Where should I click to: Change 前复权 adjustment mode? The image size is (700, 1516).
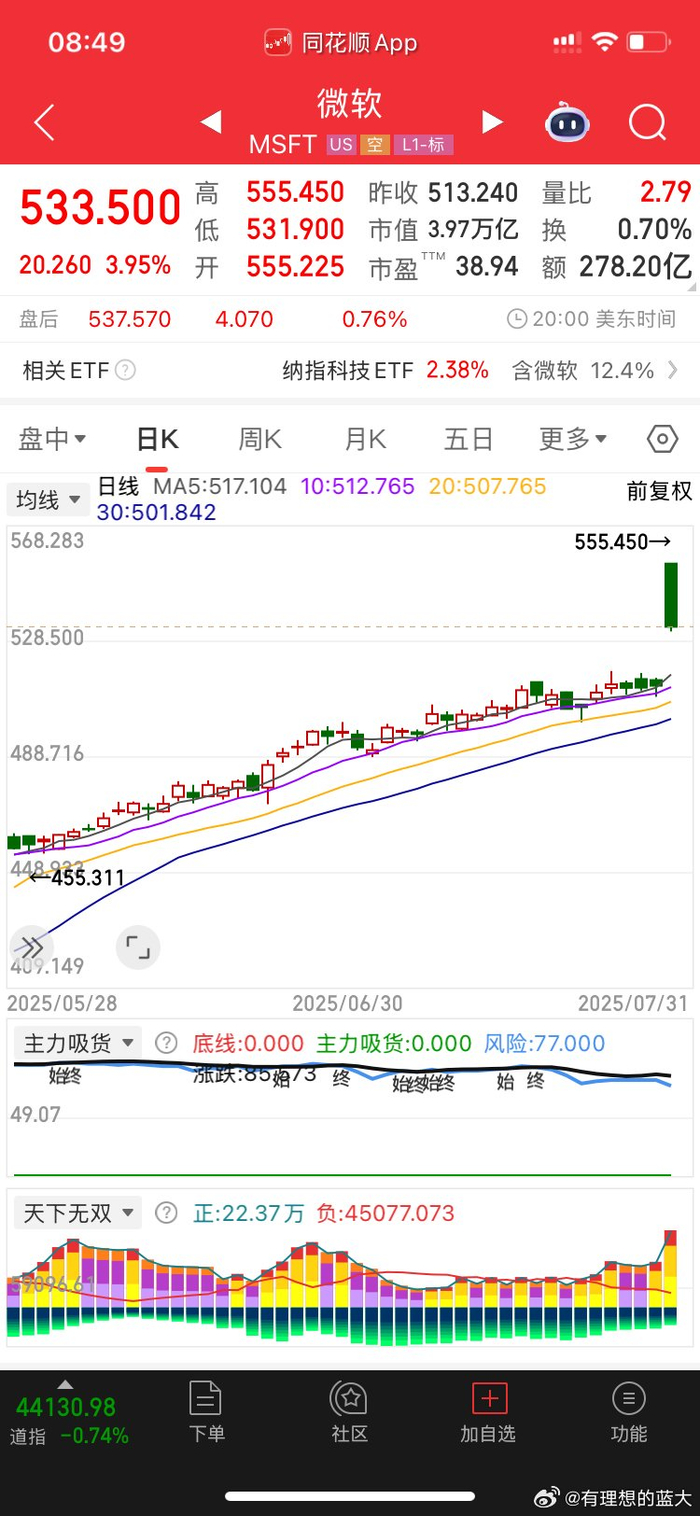[x=659, y=491]
